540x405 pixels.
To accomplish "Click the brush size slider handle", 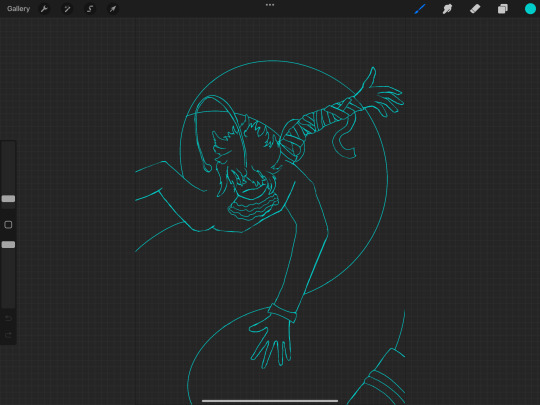I will point(8,198).
